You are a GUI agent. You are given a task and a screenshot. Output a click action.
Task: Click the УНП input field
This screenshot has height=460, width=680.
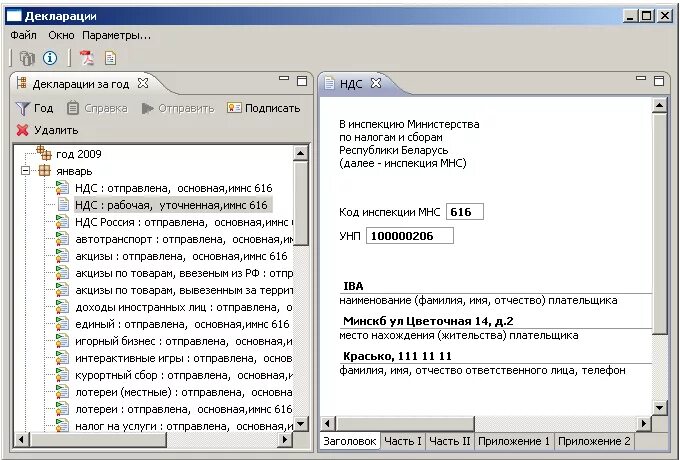pos(410,236)
